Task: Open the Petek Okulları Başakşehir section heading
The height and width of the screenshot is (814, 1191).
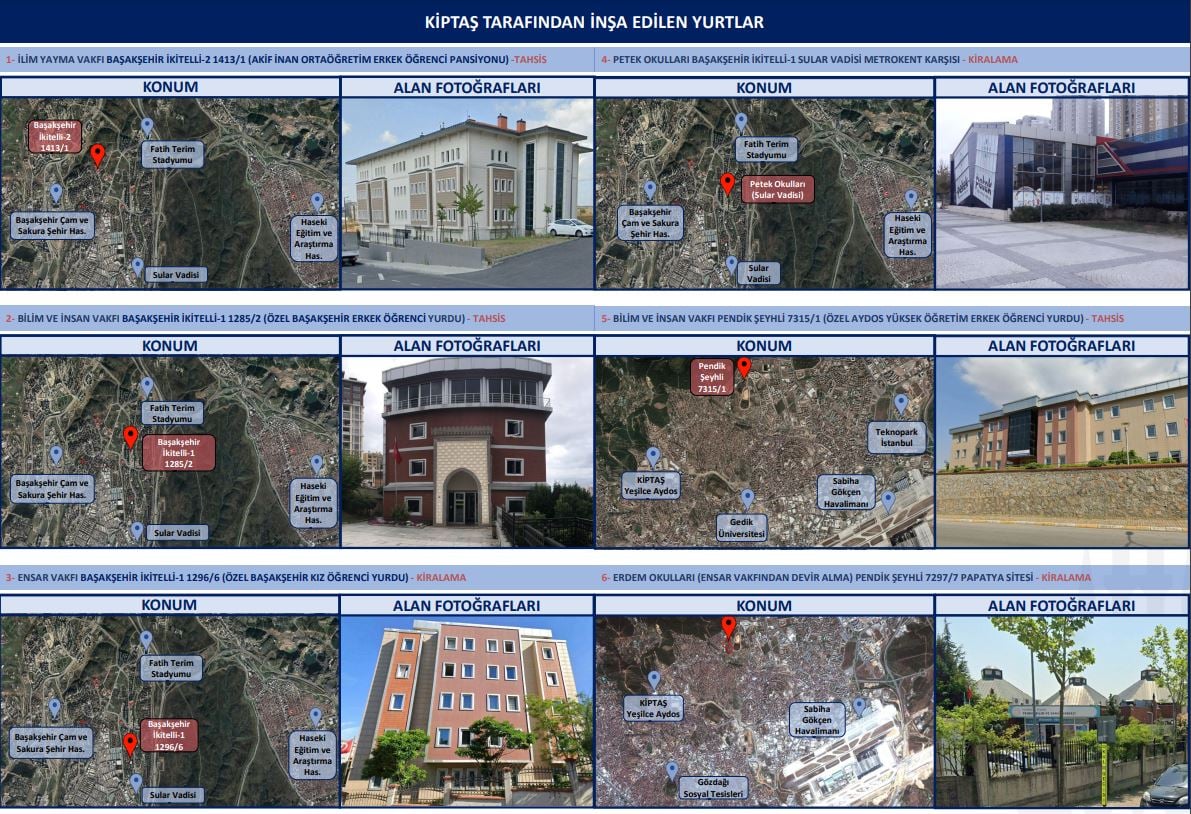Action: [809, 59]
